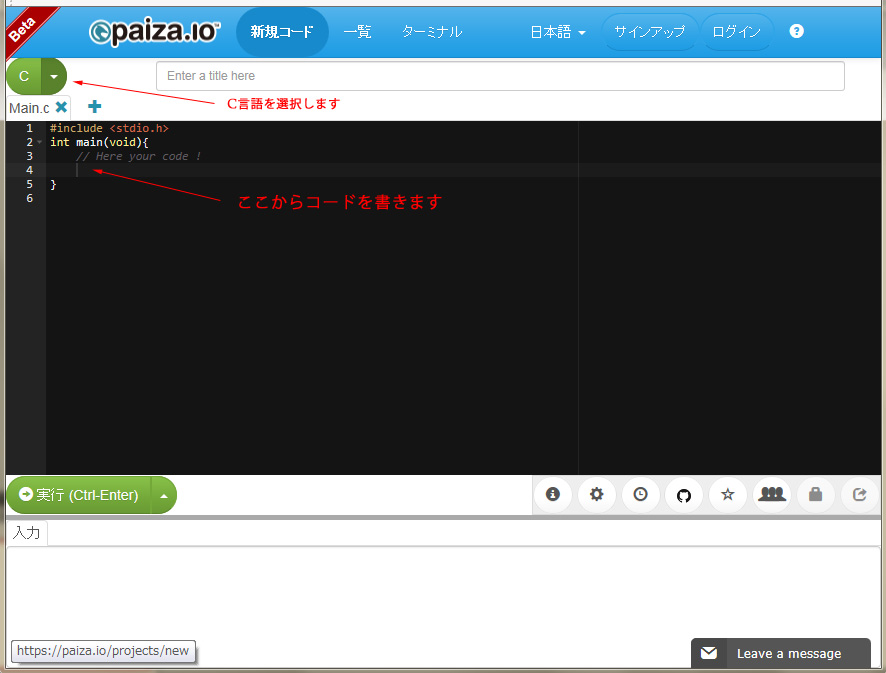
Task: Click the GitHub icon
Action: click(684, 496)
